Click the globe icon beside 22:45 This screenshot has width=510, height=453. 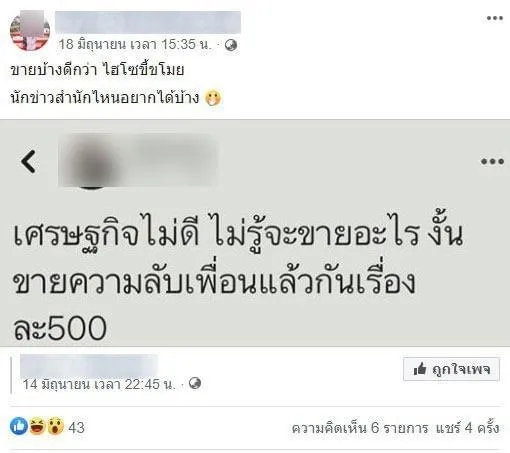click(195, 383)
